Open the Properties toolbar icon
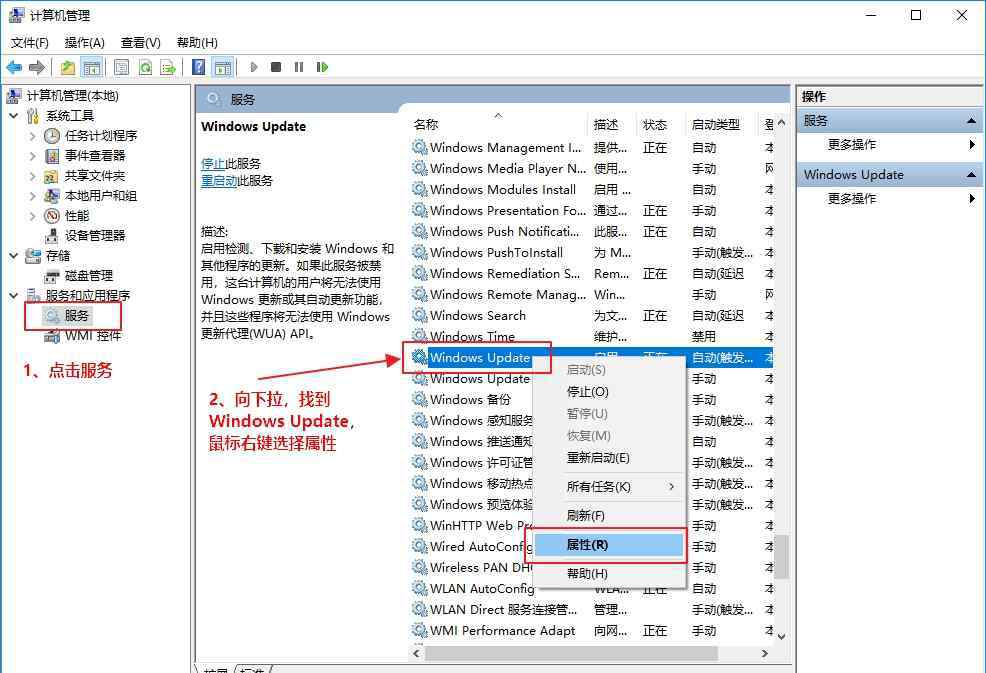986x673 pixels. point(121,67)
